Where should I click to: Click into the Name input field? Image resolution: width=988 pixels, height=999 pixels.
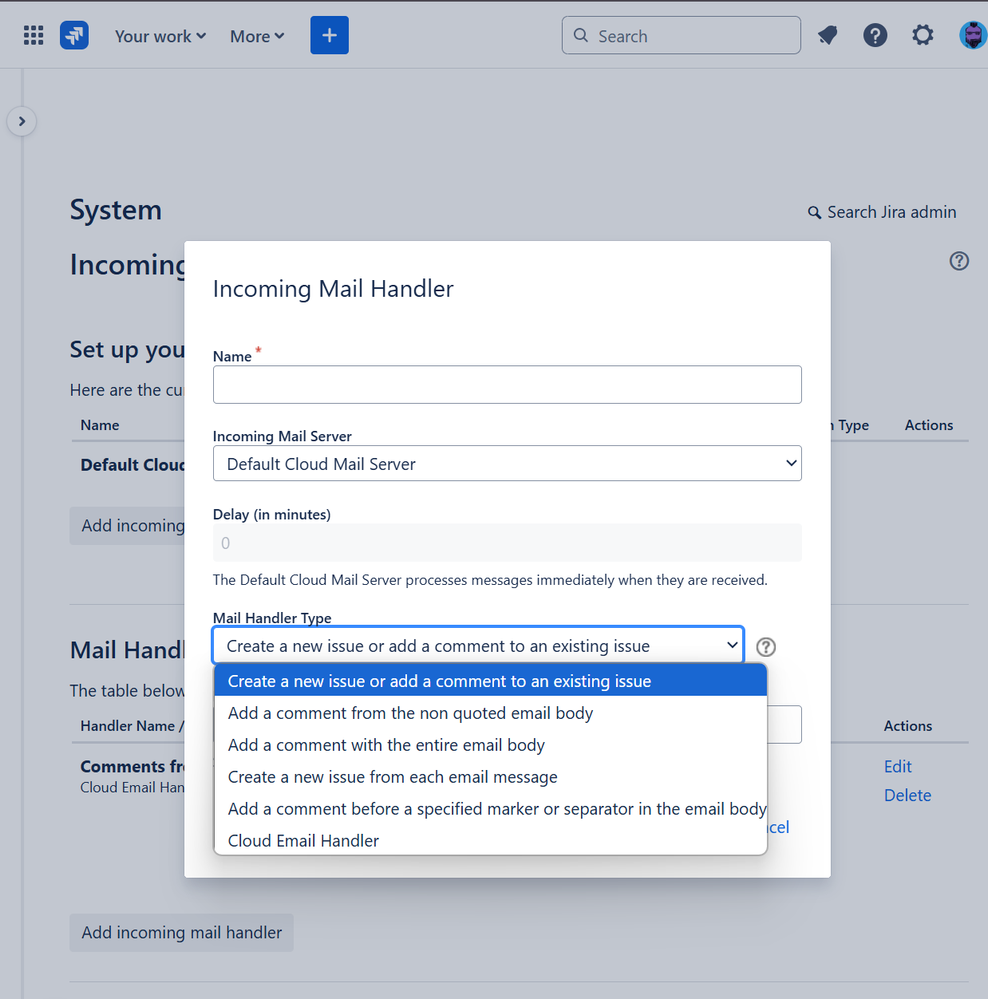(507, 384)
